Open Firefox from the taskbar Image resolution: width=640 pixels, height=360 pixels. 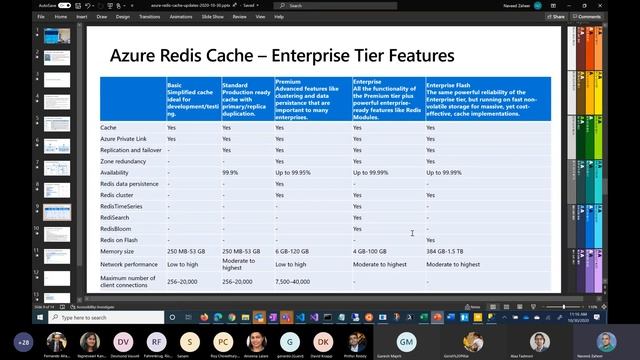(204, 318)
